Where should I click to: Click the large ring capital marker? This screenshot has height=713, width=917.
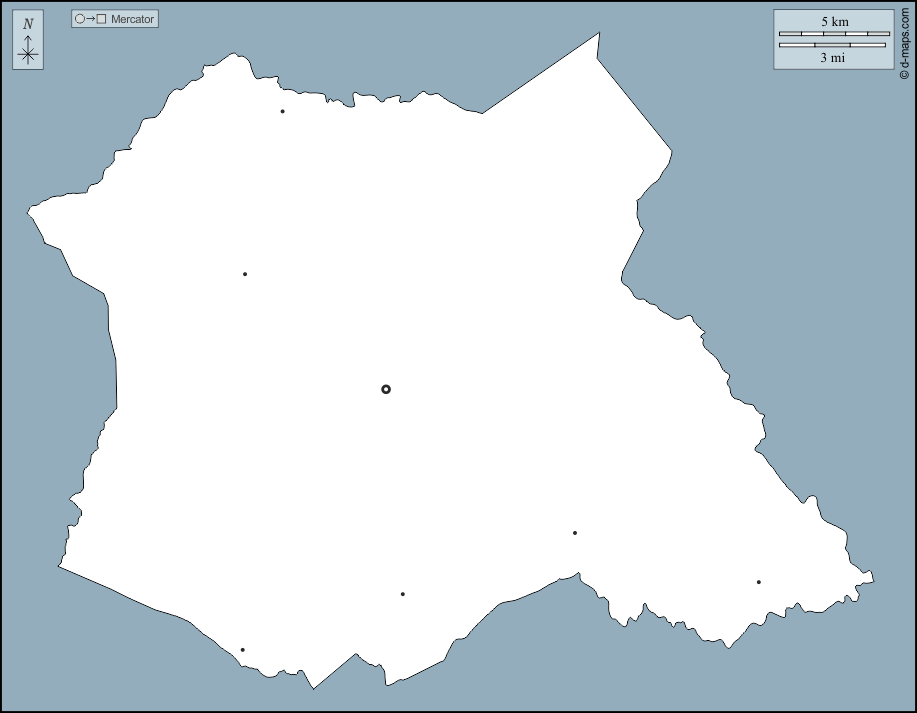pos(386,389)
